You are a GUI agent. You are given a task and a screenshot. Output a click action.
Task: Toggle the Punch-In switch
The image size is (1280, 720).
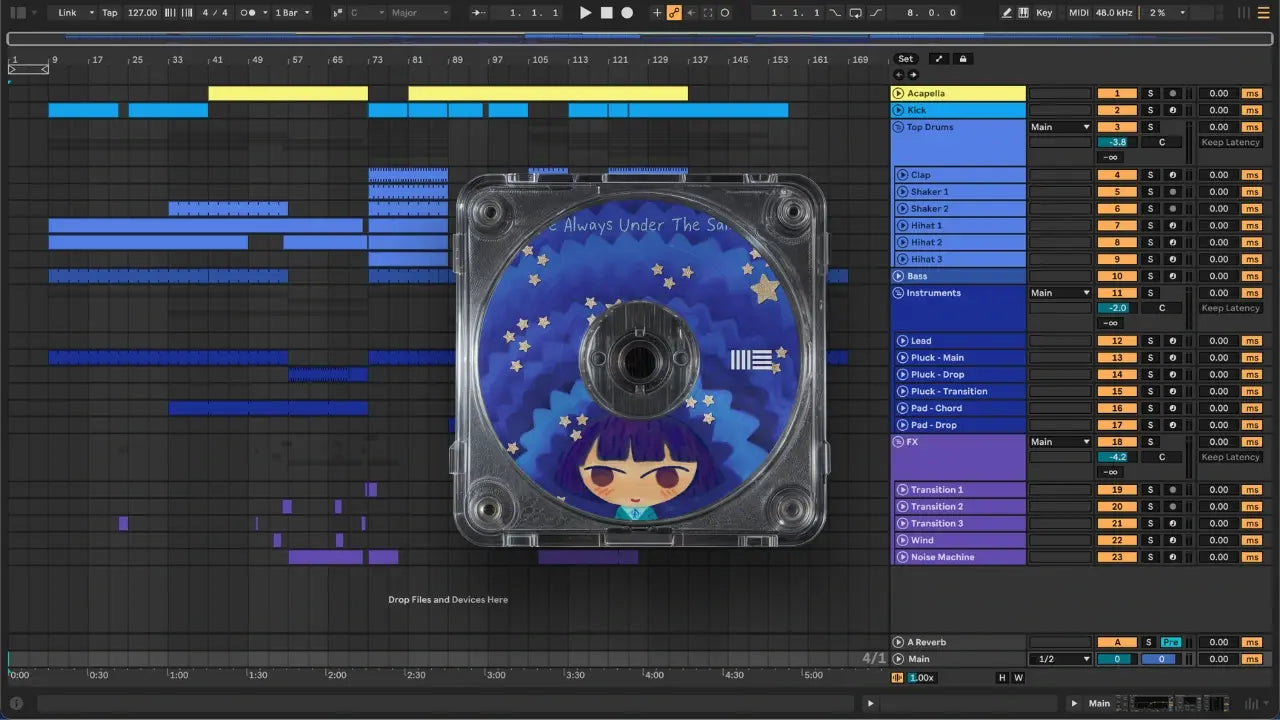(x=835, y=13)
